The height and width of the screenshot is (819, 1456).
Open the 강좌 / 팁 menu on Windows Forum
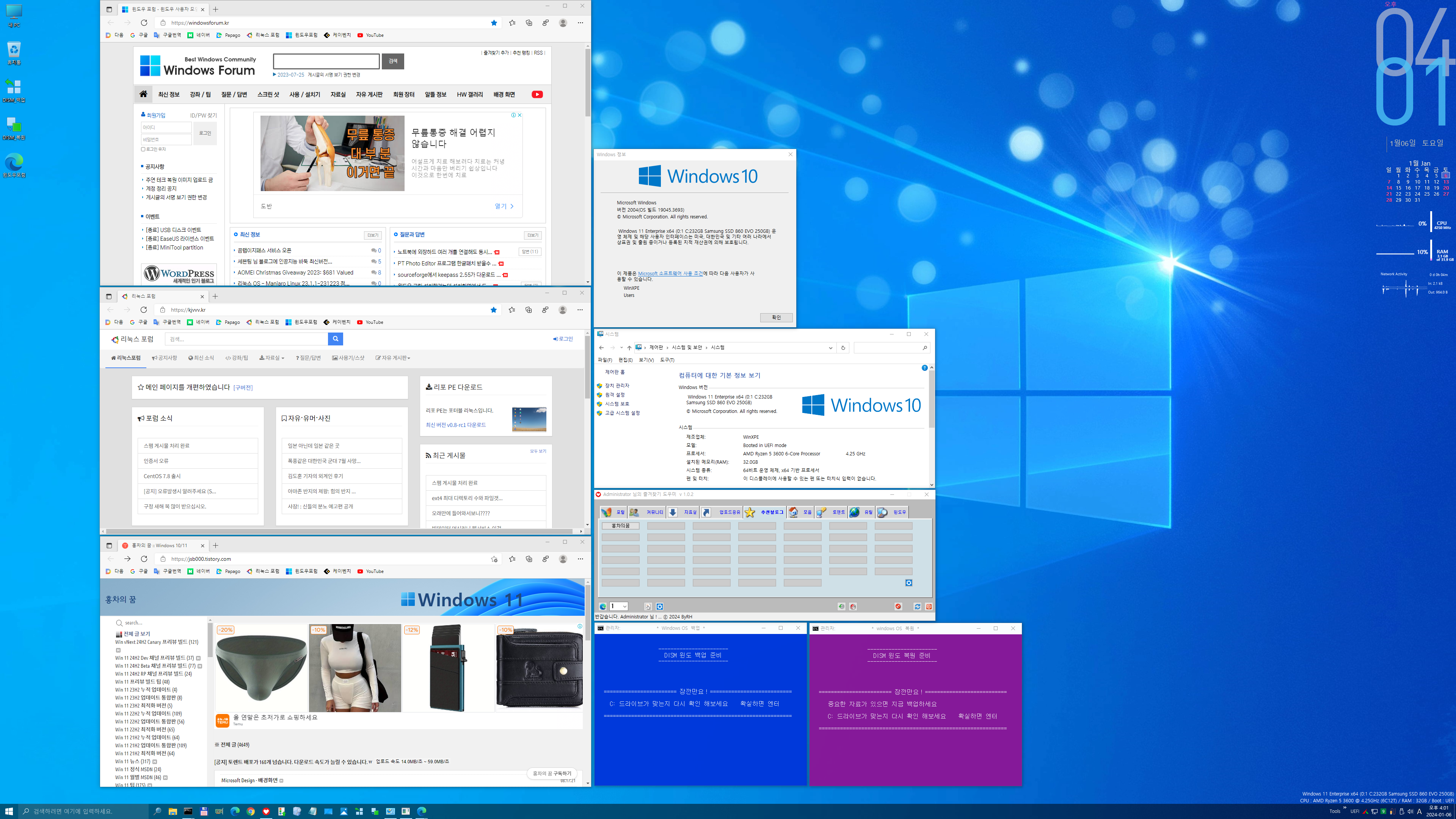pyautogui.click(x=200, y=94)
